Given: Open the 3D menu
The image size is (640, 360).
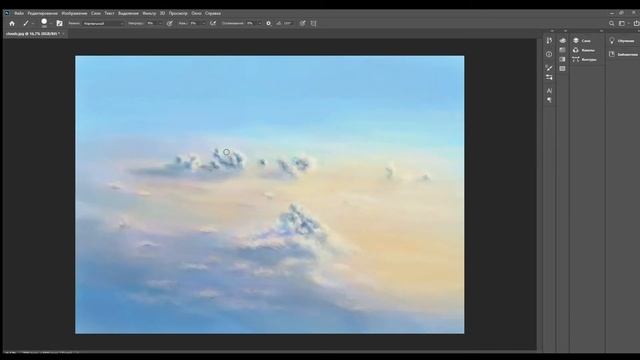Looking at the screenshot, I should 162,13.
